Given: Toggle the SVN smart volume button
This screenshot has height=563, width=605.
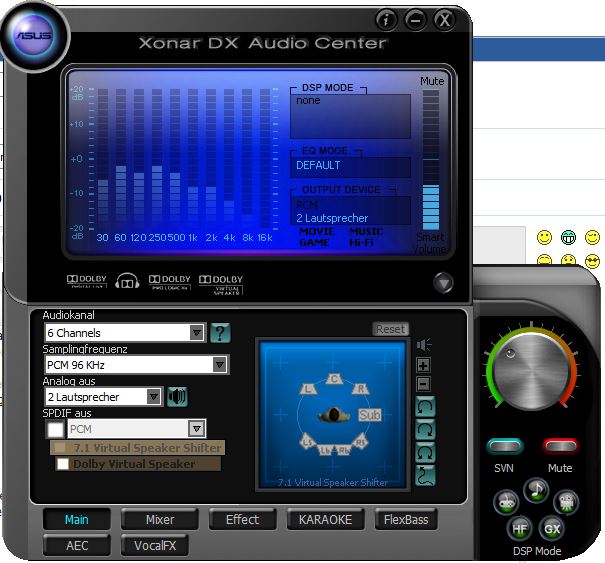Looking at the screenshot, I should point(505,446).
